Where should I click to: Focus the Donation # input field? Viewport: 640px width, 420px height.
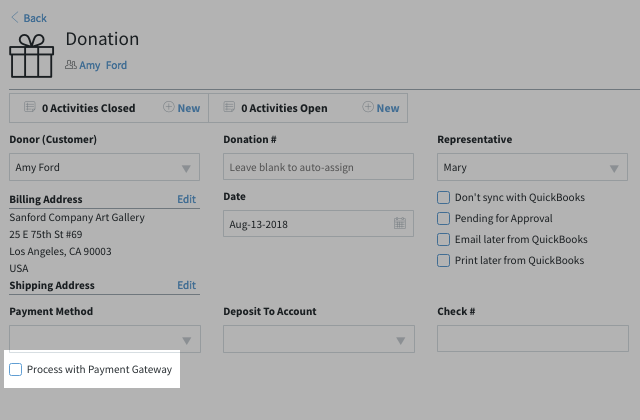318,167
